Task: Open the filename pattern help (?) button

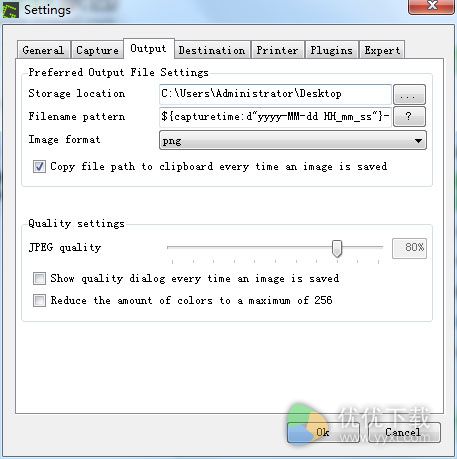Action: pyautogui.click(x=409, y=116)
